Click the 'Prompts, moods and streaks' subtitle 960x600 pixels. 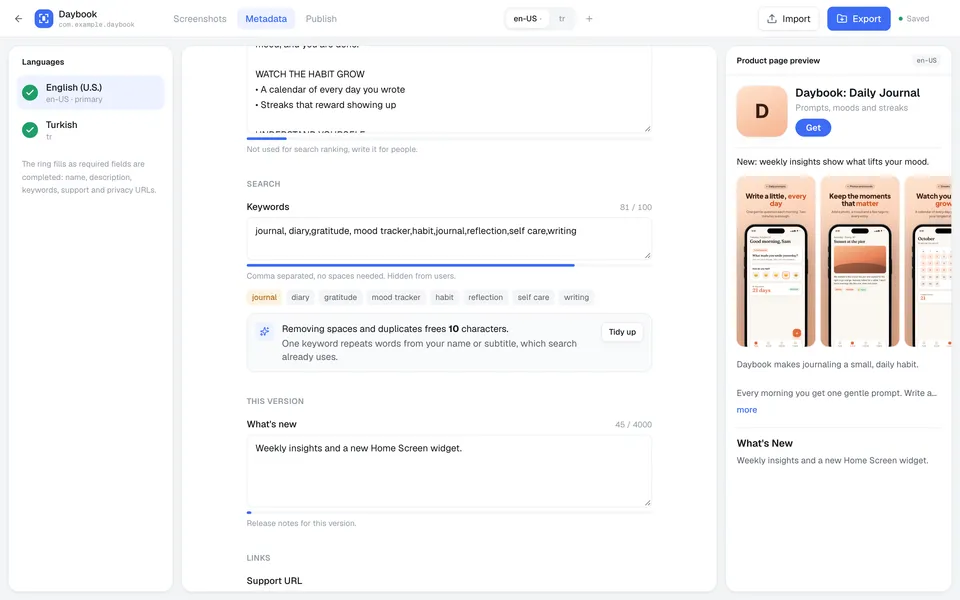tap(852, 108)
